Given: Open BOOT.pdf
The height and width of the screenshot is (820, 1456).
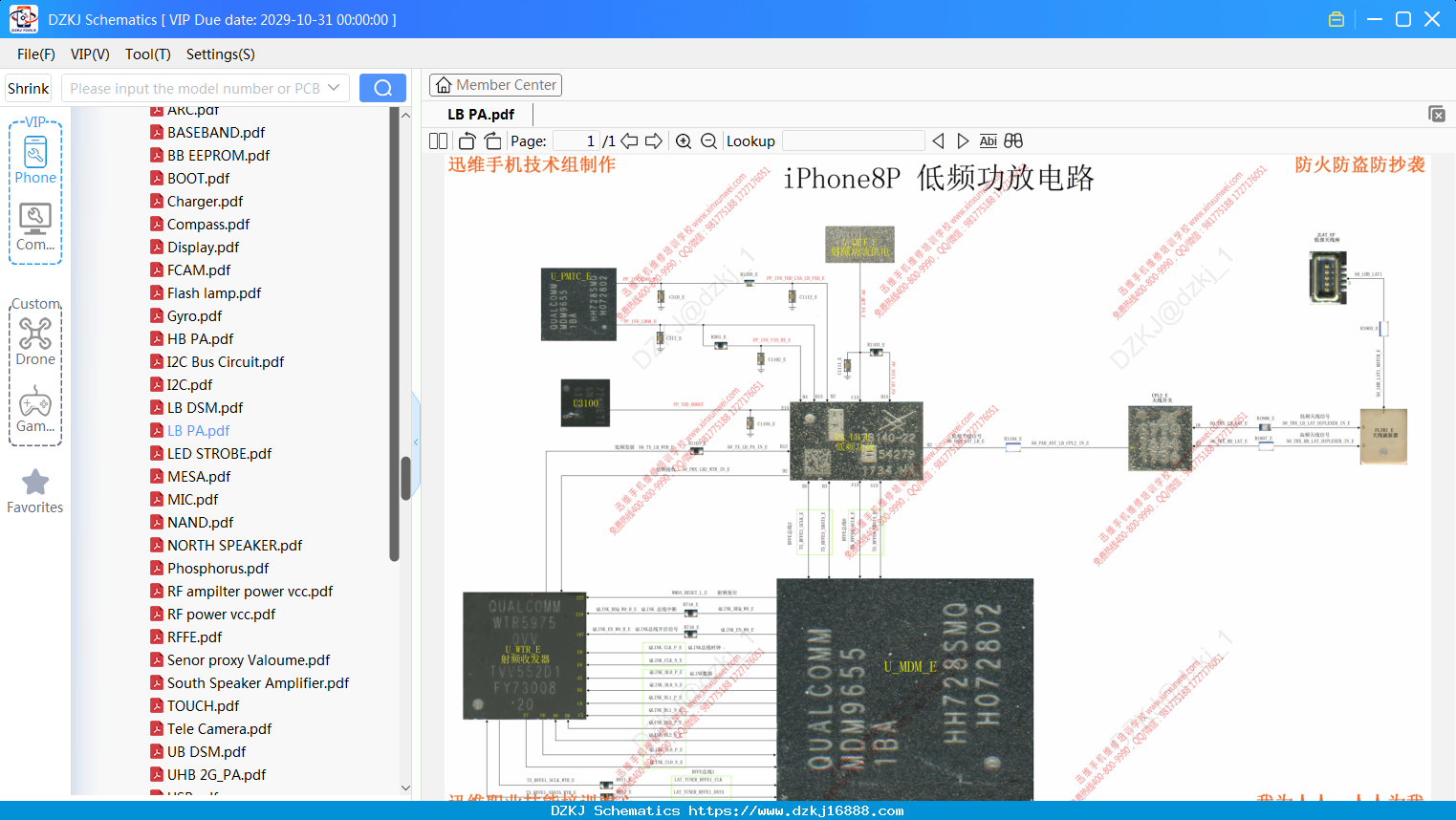Looking at the screenshot, I should tap(198, 178).
